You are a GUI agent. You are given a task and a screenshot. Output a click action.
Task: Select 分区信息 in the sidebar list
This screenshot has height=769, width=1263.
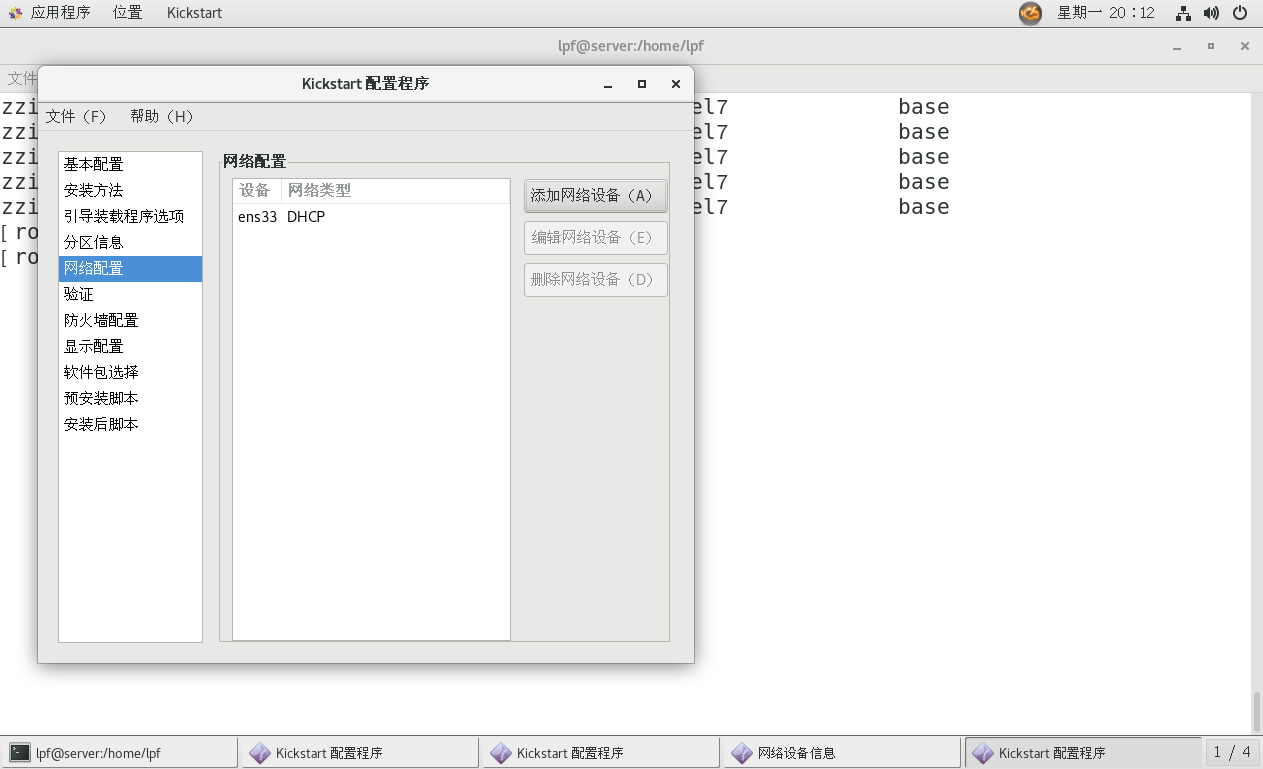(130, 242)
